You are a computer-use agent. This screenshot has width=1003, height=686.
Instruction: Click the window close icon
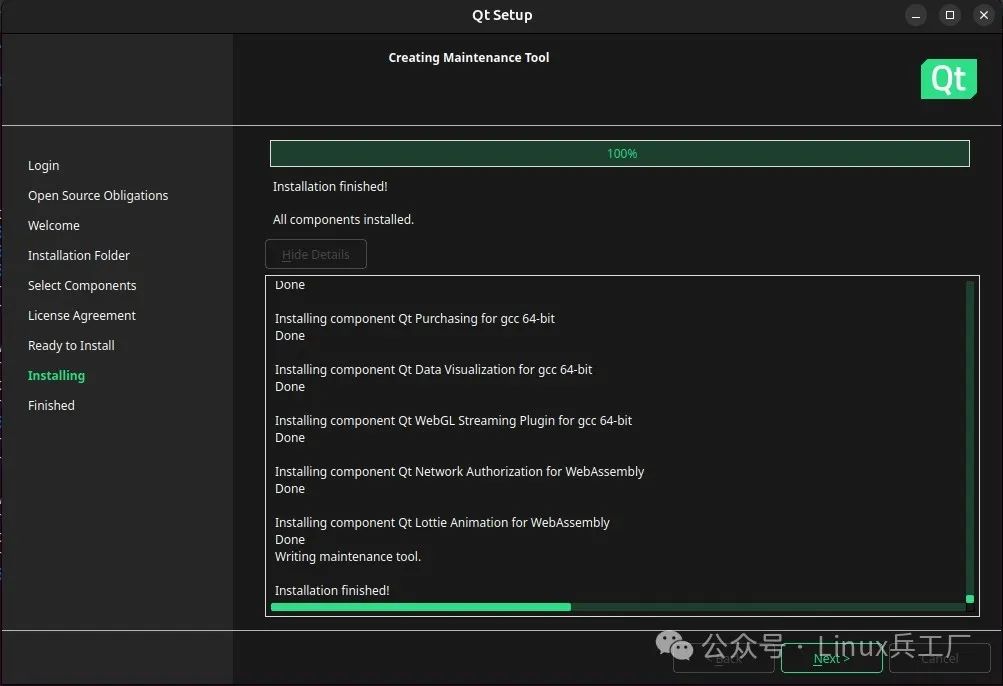coord(983,15)
